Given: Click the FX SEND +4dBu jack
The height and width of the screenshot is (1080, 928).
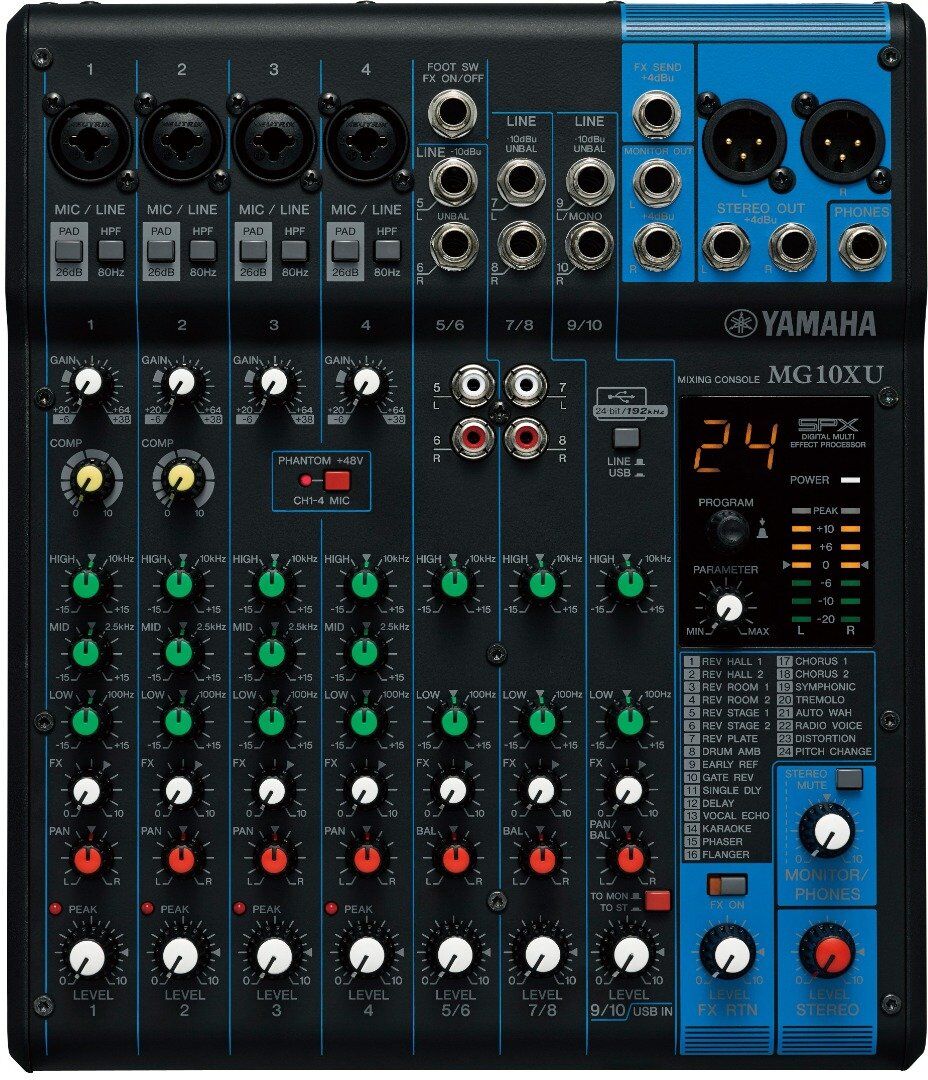Looking at the screenshot, I should click(657, 114).
